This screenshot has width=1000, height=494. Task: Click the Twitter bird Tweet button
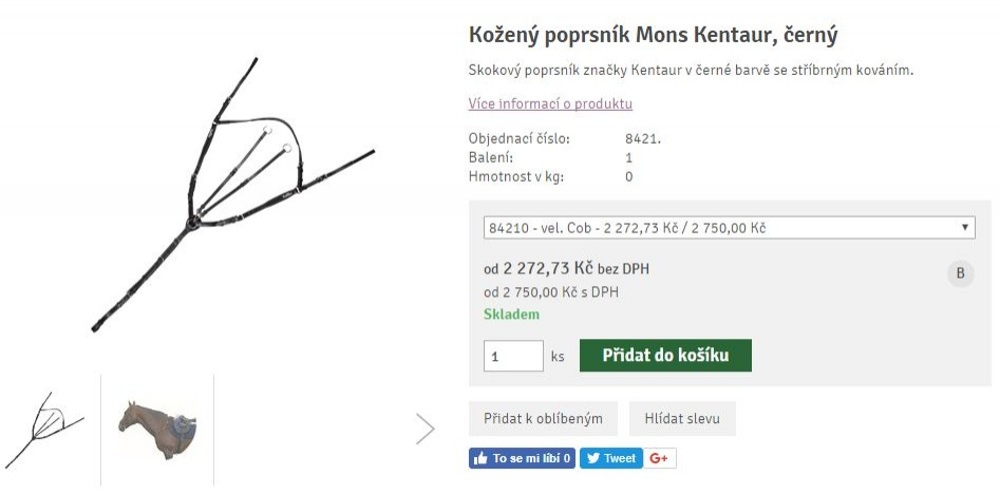coord(610,459)
